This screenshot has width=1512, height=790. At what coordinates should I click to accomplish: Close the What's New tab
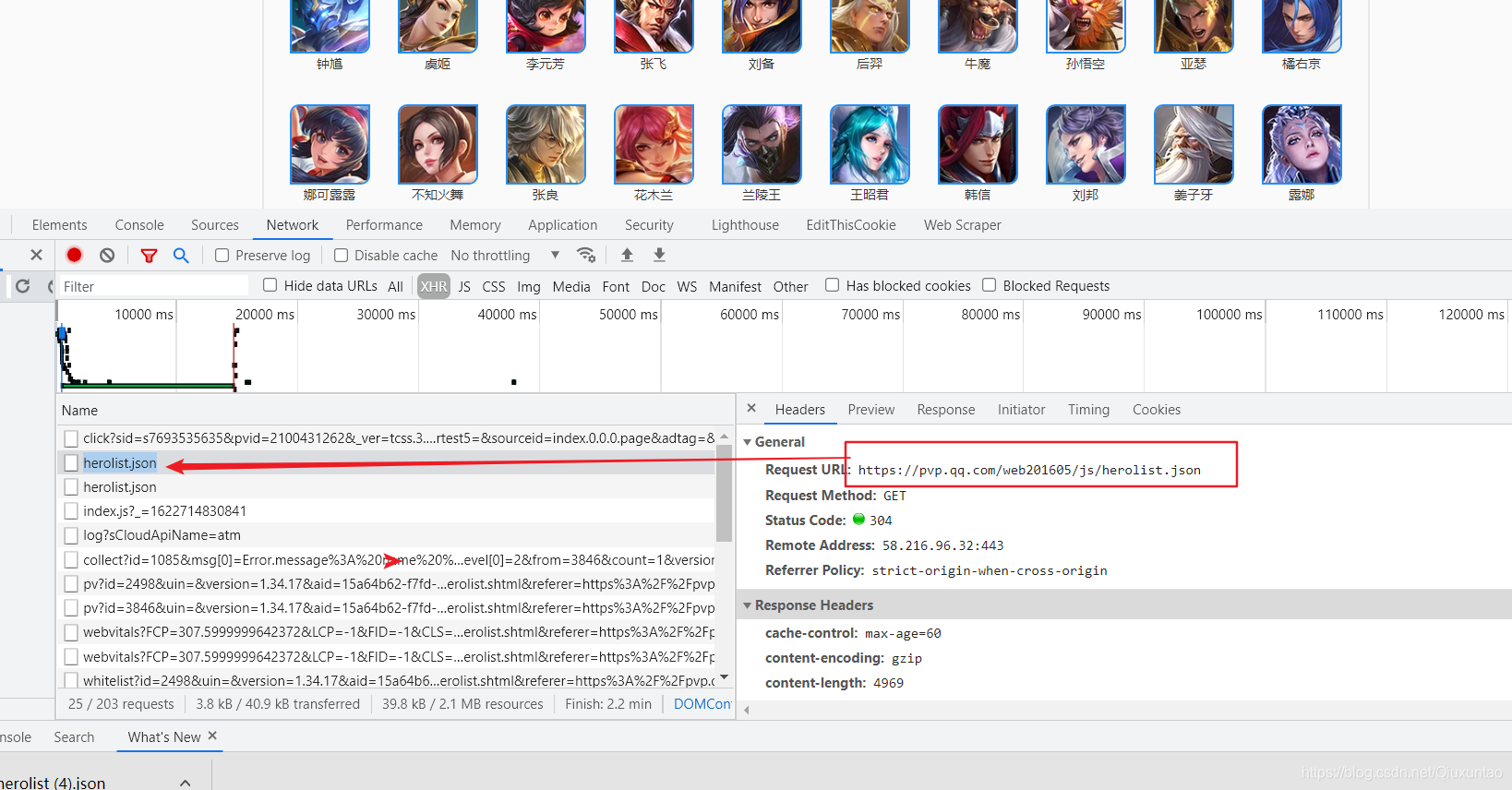212,736
